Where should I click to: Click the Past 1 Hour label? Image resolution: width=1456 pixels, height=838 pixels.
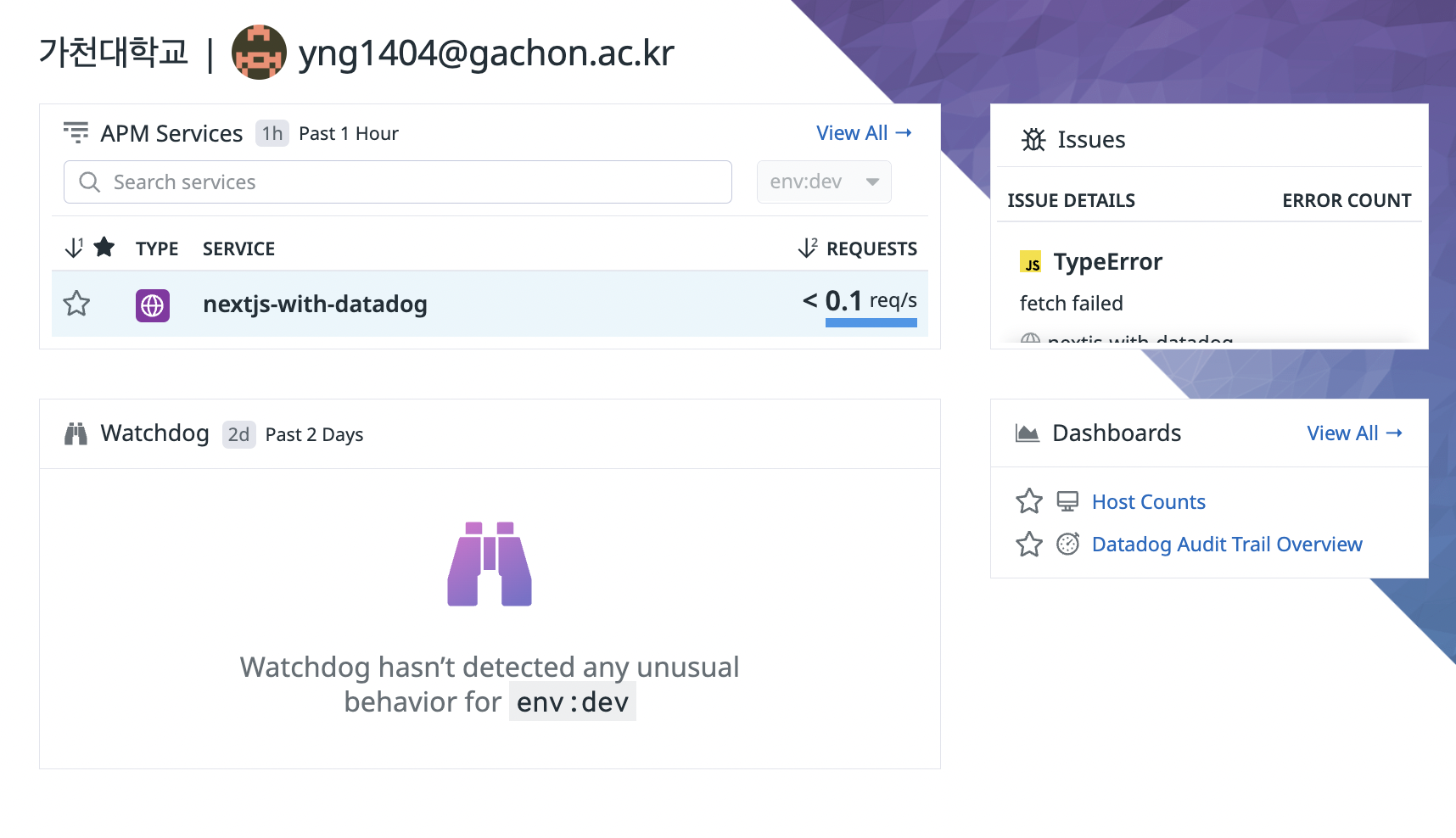click(349, 134)
